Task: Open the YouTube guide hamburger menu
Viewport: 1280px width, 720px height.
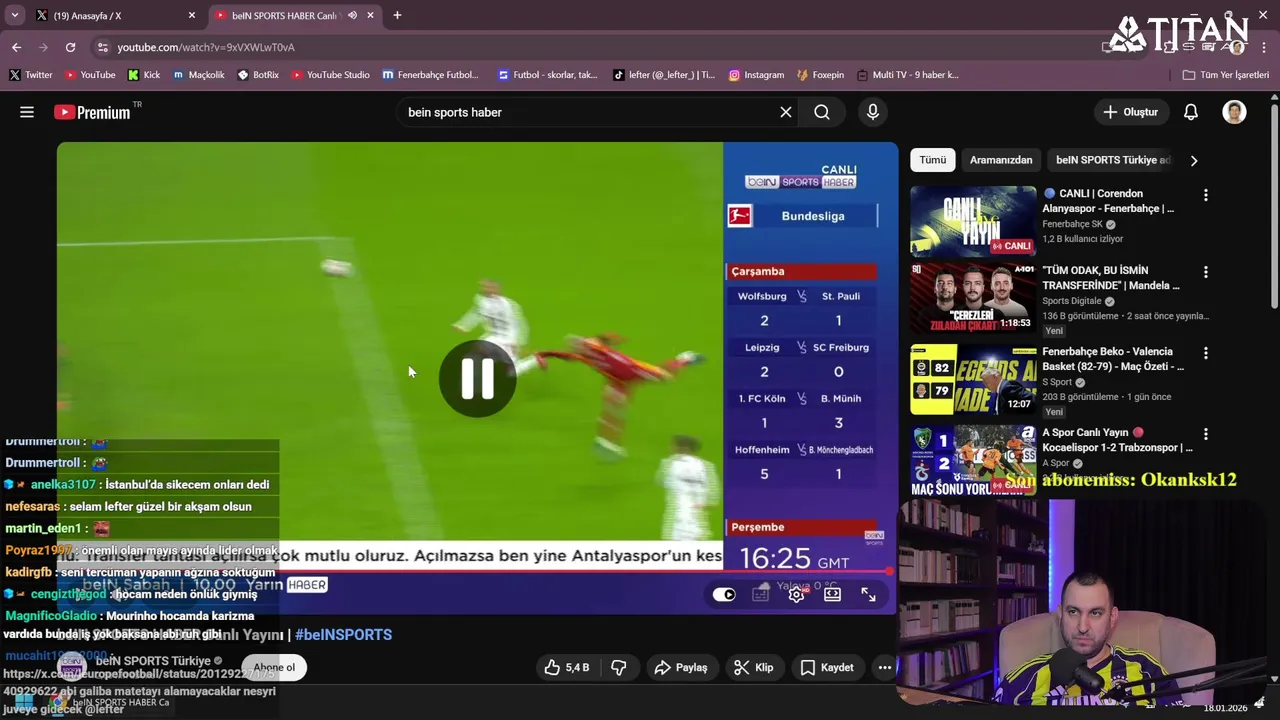Action: click(27, 112)
